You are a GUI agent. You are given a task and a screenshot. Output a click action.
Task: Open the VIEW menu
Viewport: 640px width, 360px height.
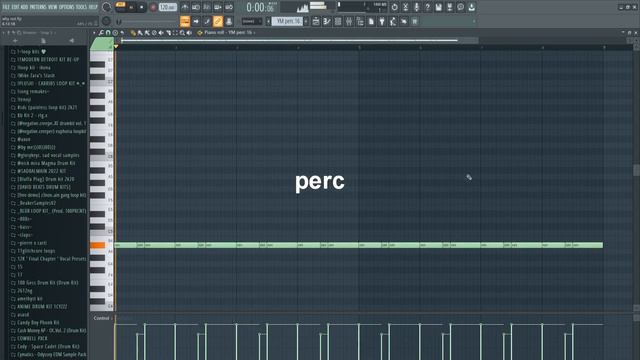click(53, 7)
